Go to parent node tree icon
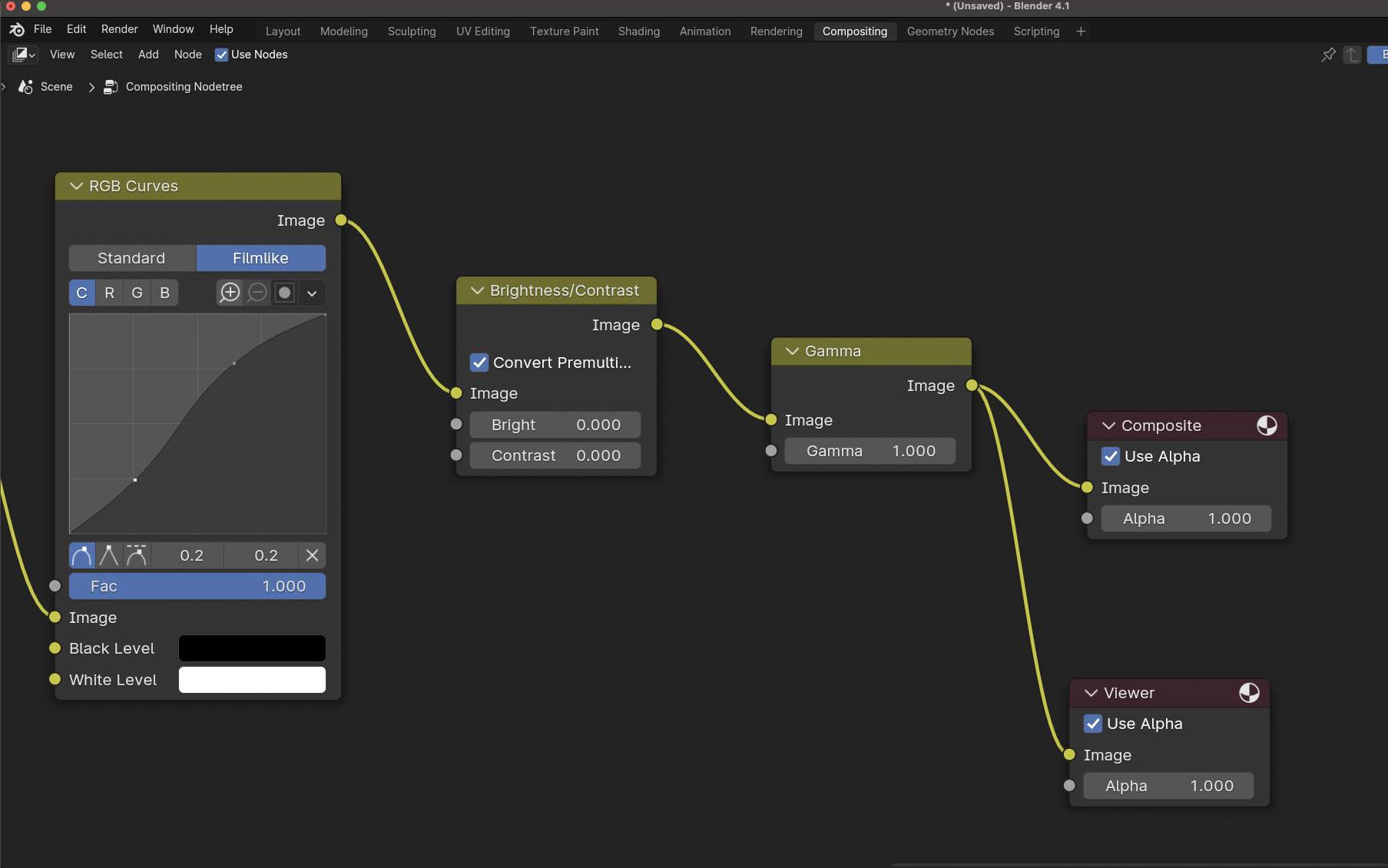Image resolution: width=1388 pixels, height=868 pixels. [1353, 55]
